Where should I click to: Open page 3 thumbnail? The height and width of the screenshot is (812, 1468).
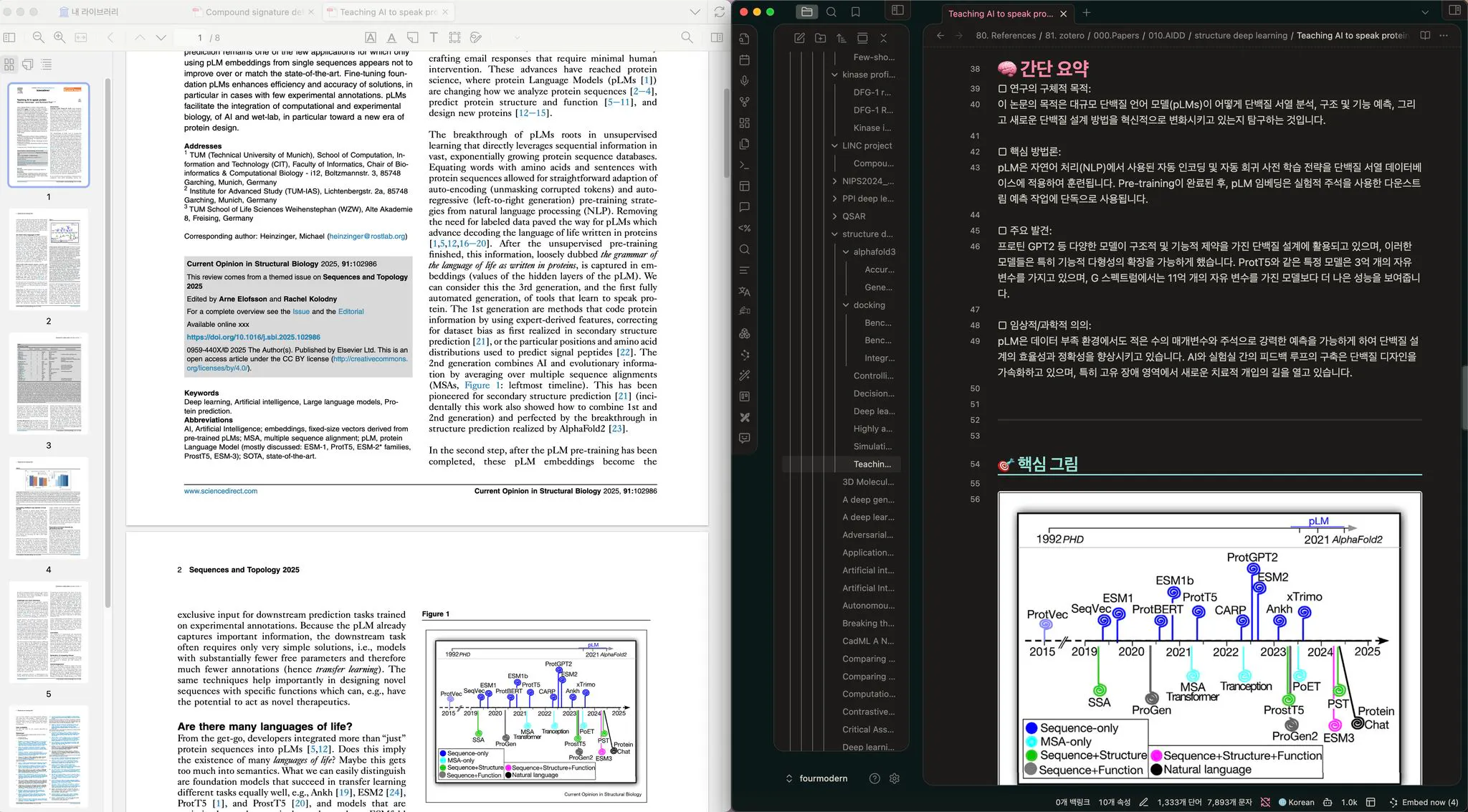tap(49, 383)
